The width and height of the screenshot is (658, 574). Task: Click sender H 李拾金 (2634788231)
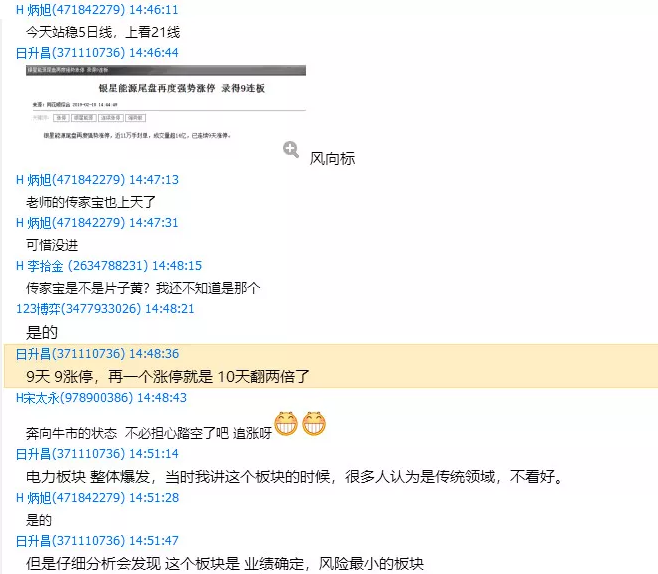(109, 266)
